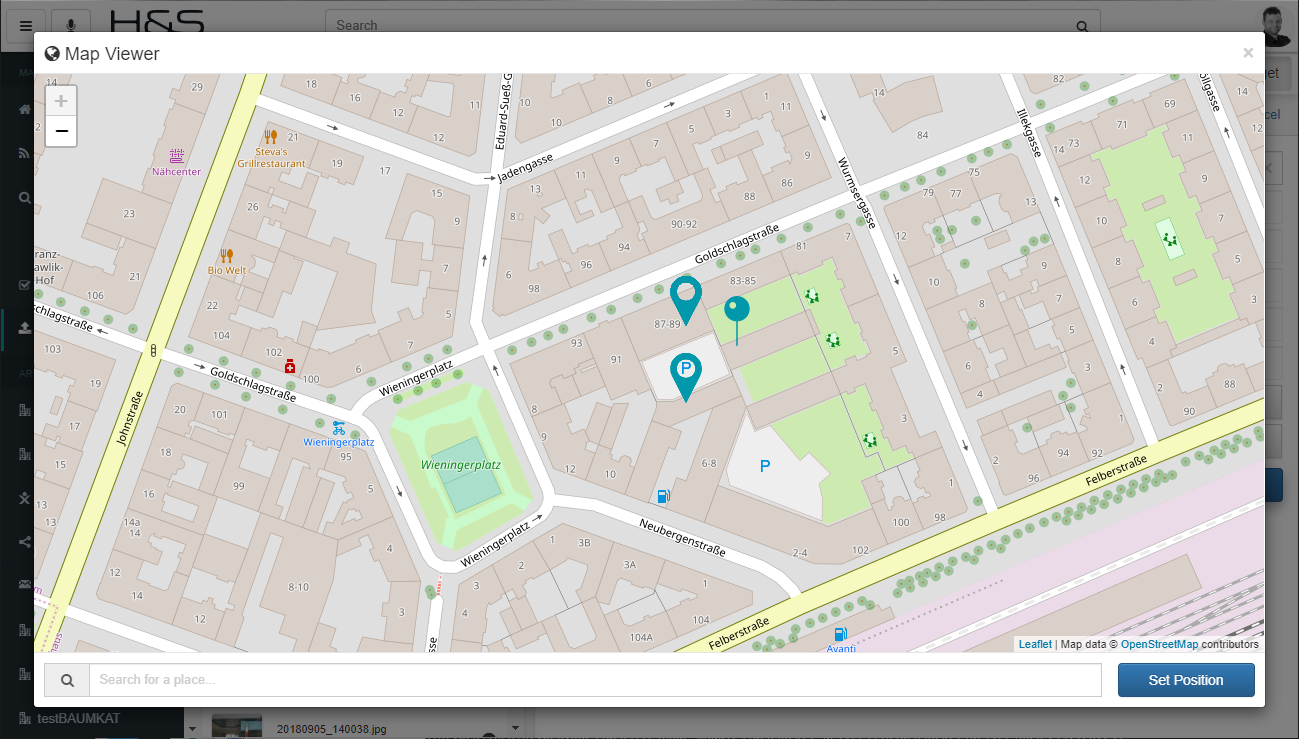The height and width of the screenshot is (739, 1299).
Task: Open the OpenStreetMap link
Action: pyautogui.click(x=1159, y=645)
